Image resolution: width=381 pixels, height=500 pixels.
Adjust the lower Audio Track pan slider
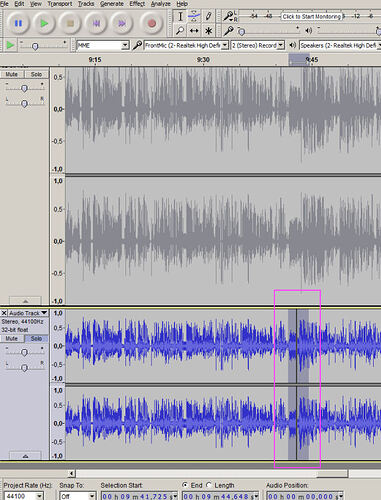pos(24,367)
